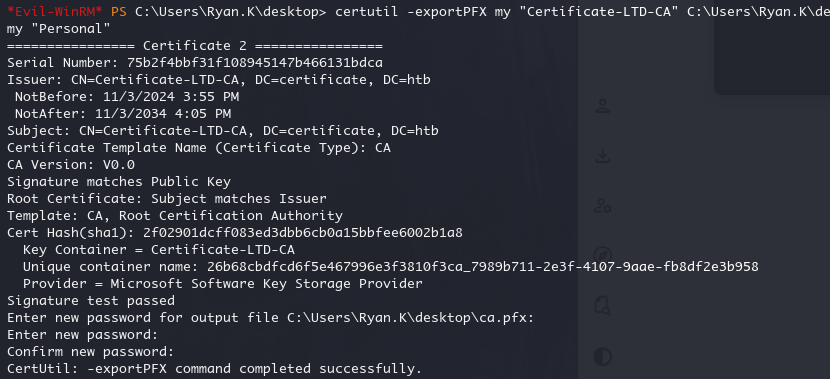Click 'Microsoft Software Key Storage Provider' text

click(x=266, y=283)
